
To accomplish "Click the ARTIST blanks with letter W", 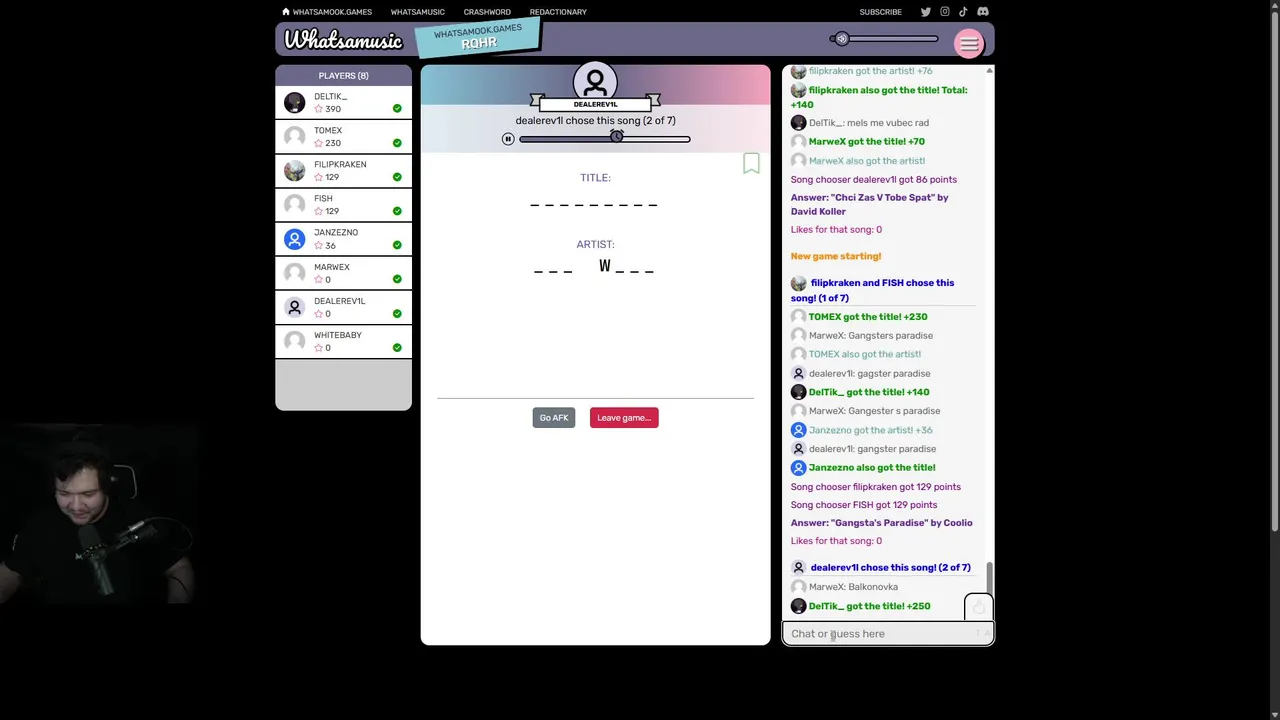I will click(x=594, y=266).
